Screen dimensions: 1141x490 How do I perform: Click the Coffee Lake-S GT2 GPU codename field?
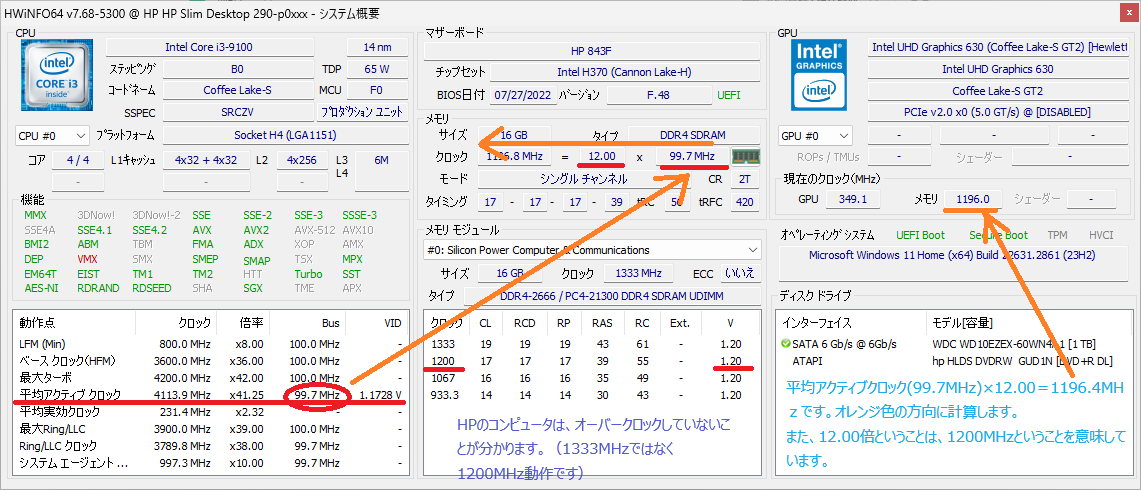[x=997, y=91]
